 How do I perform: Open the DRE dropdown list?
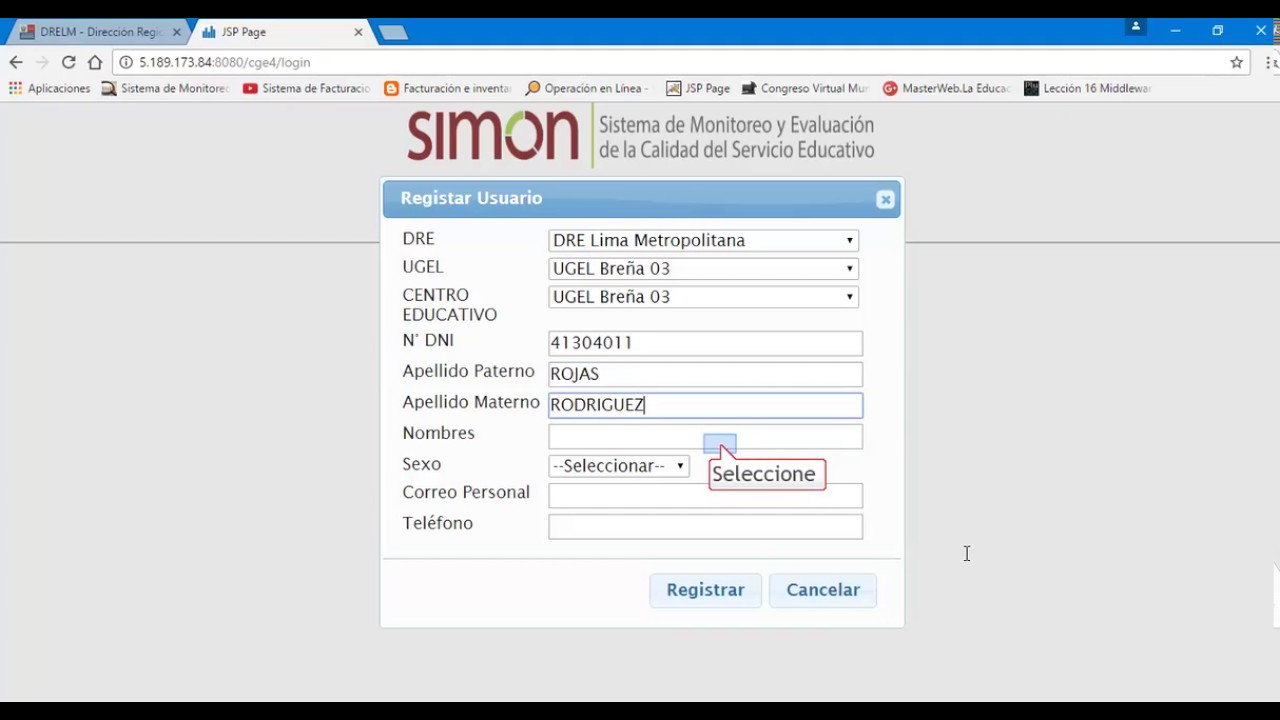[x=703, y=240]
